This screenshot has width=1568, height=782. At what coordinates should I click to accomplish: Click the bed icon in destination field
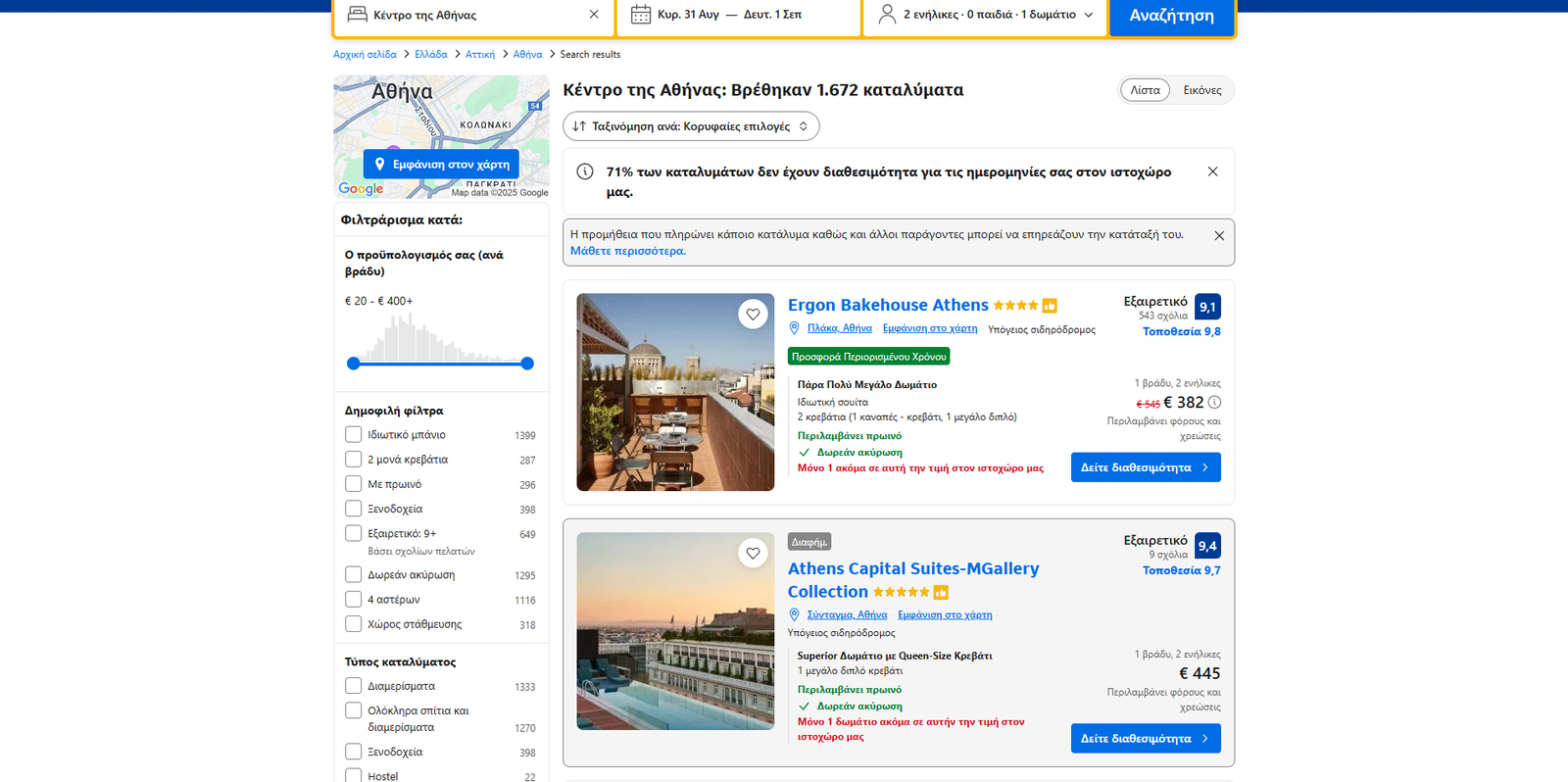tap(358, 15)
